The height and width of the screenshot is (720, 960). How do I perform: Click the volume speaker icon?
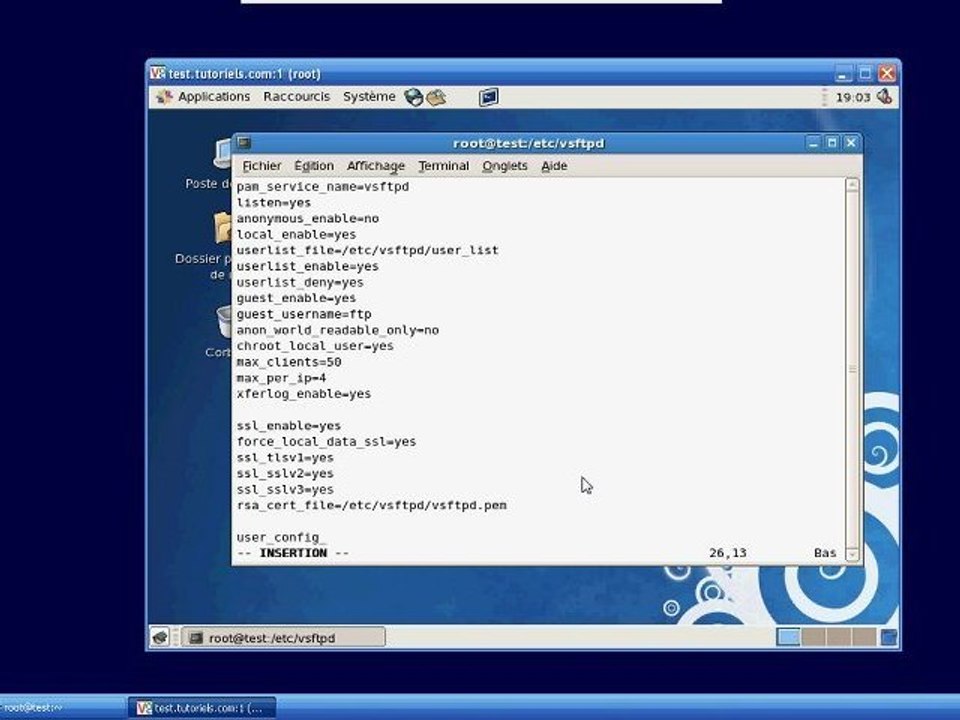[x=884, y=97]
